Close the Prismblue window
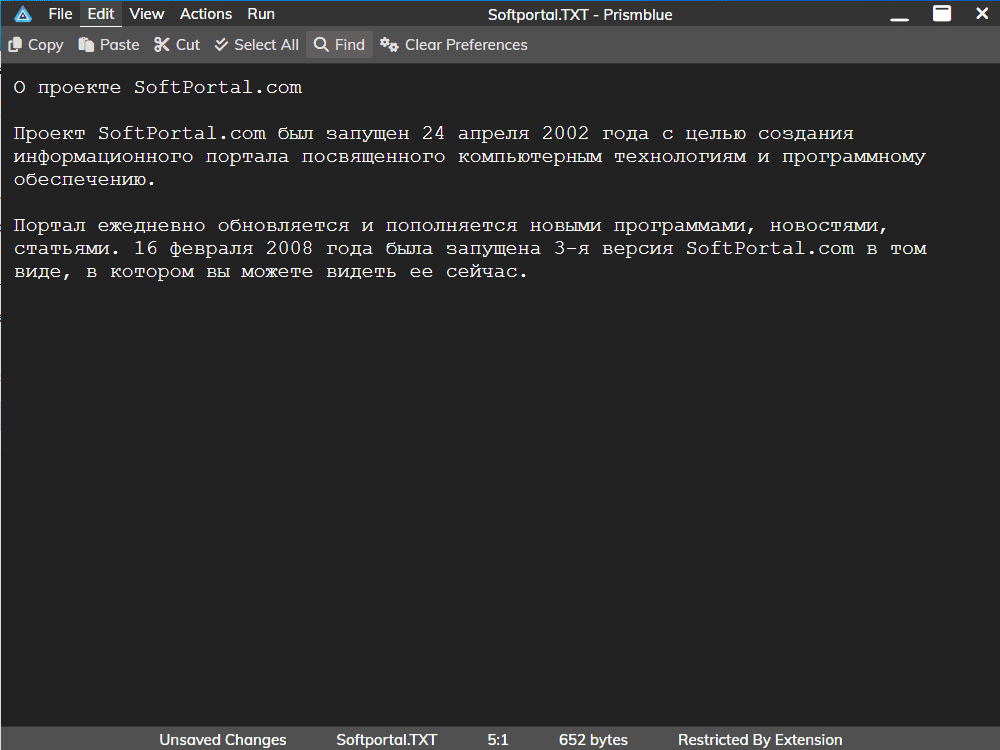Screen dimensions: 1000x750 tap(982, 13)
